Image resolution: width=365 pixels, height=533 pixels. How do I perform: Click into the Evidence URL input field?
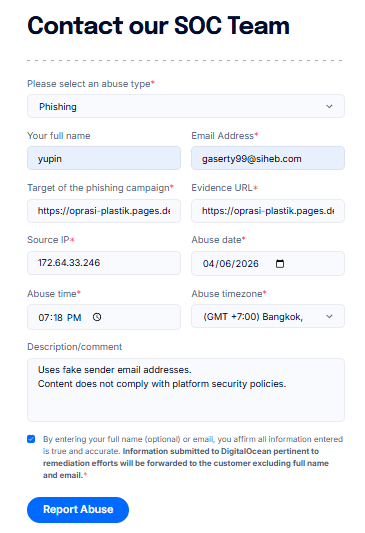pos(268,211)
